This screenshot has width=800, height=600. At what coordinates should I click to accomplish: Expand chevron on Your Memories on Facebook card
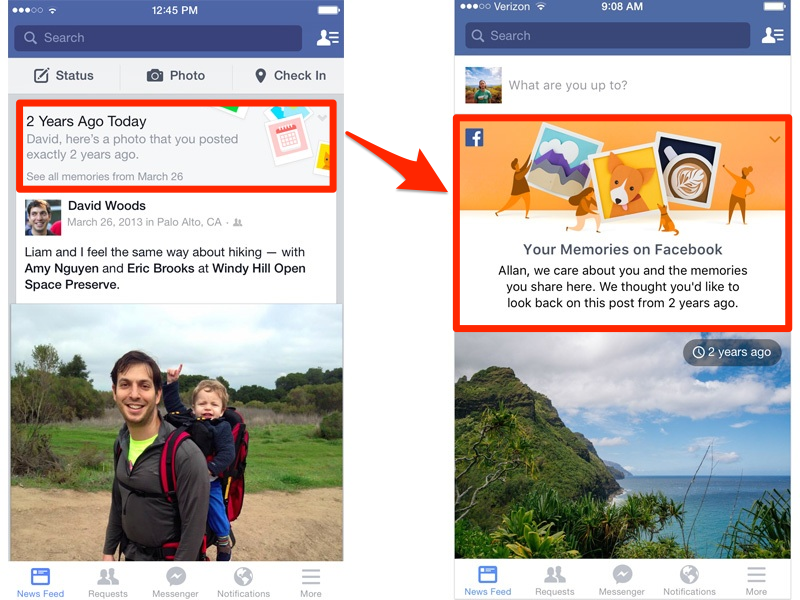774,139
